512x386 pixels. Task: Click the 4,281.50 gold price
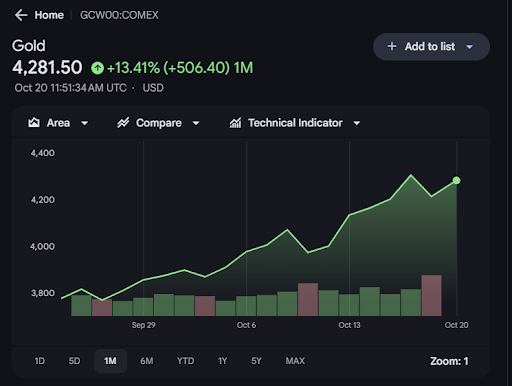click(x=47, y=67)
